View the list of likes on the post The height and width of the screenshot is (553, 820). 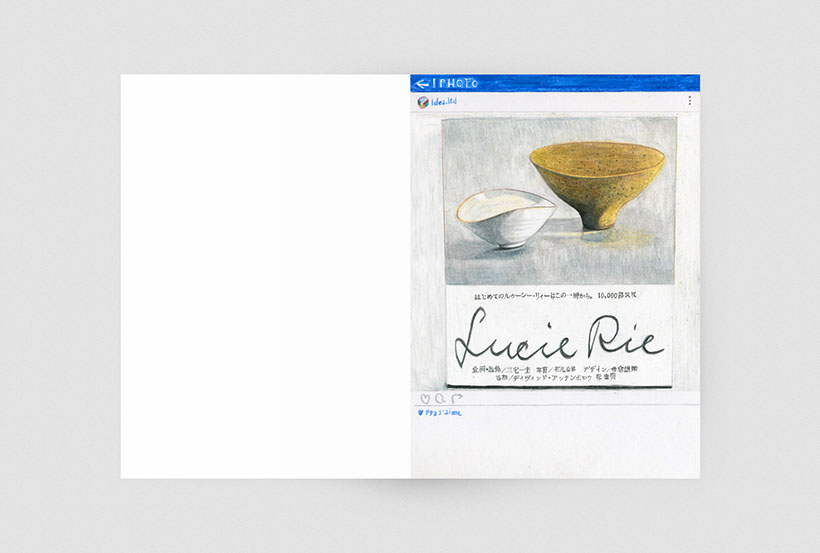(x=440, y=412)
